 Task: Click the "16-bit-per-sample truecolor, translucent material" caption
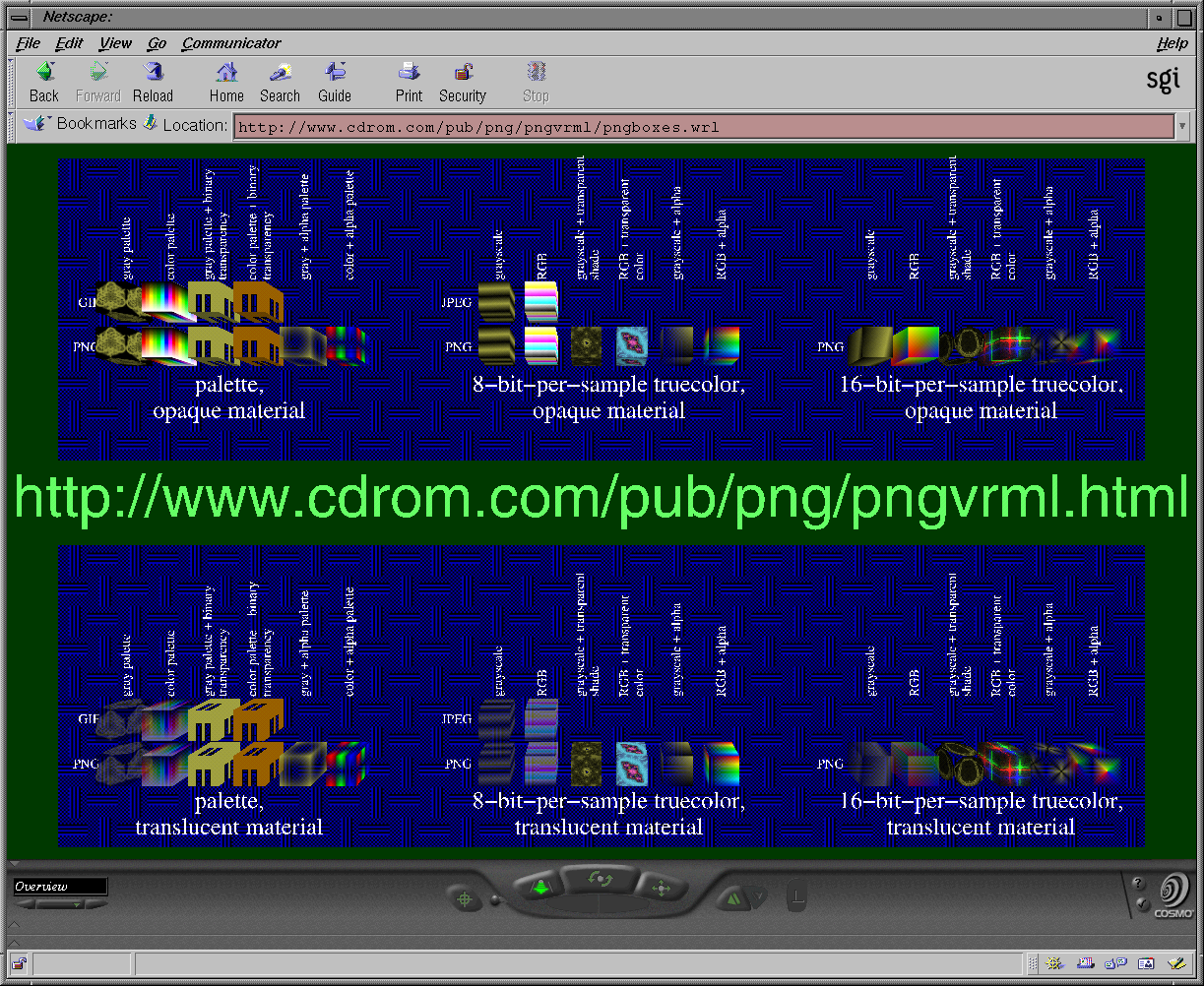981,814
